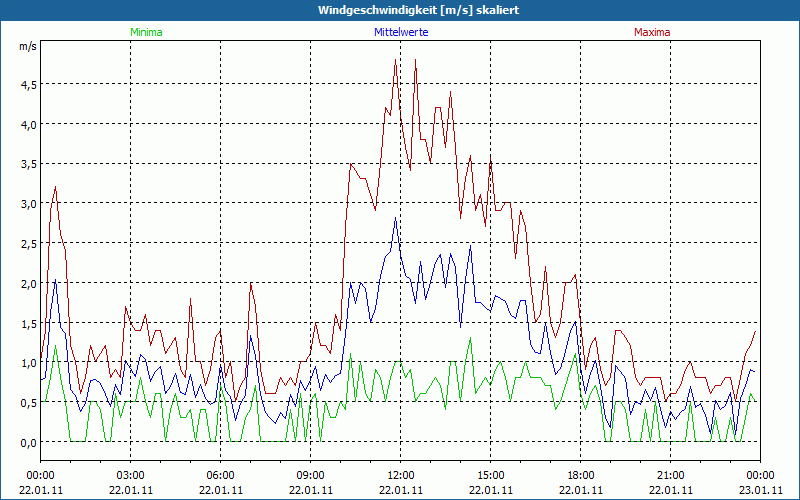Click the 2,0 y-axis value

point(29,284)
